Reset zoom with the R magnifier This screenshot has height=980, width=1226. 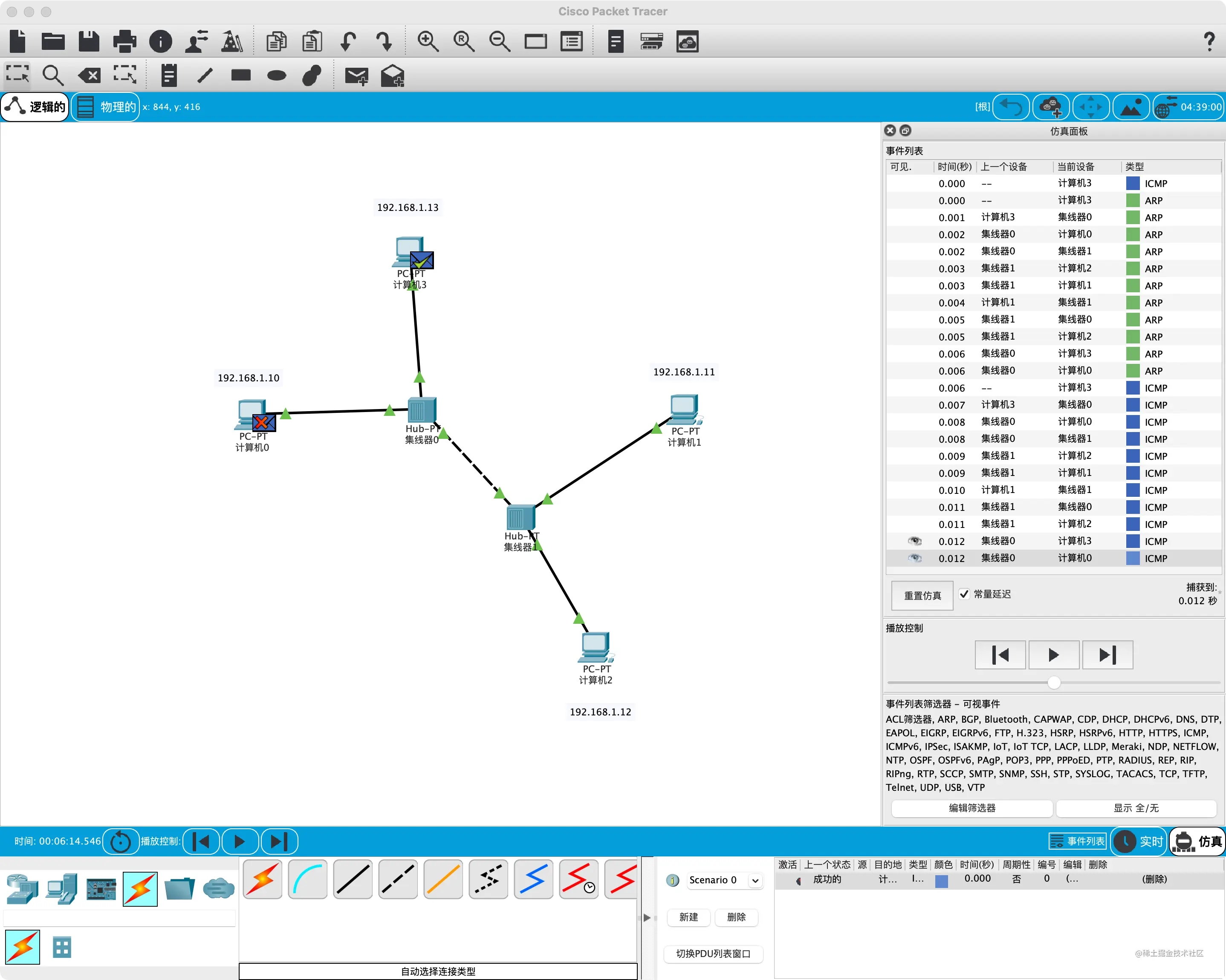[x=464, y=41]
